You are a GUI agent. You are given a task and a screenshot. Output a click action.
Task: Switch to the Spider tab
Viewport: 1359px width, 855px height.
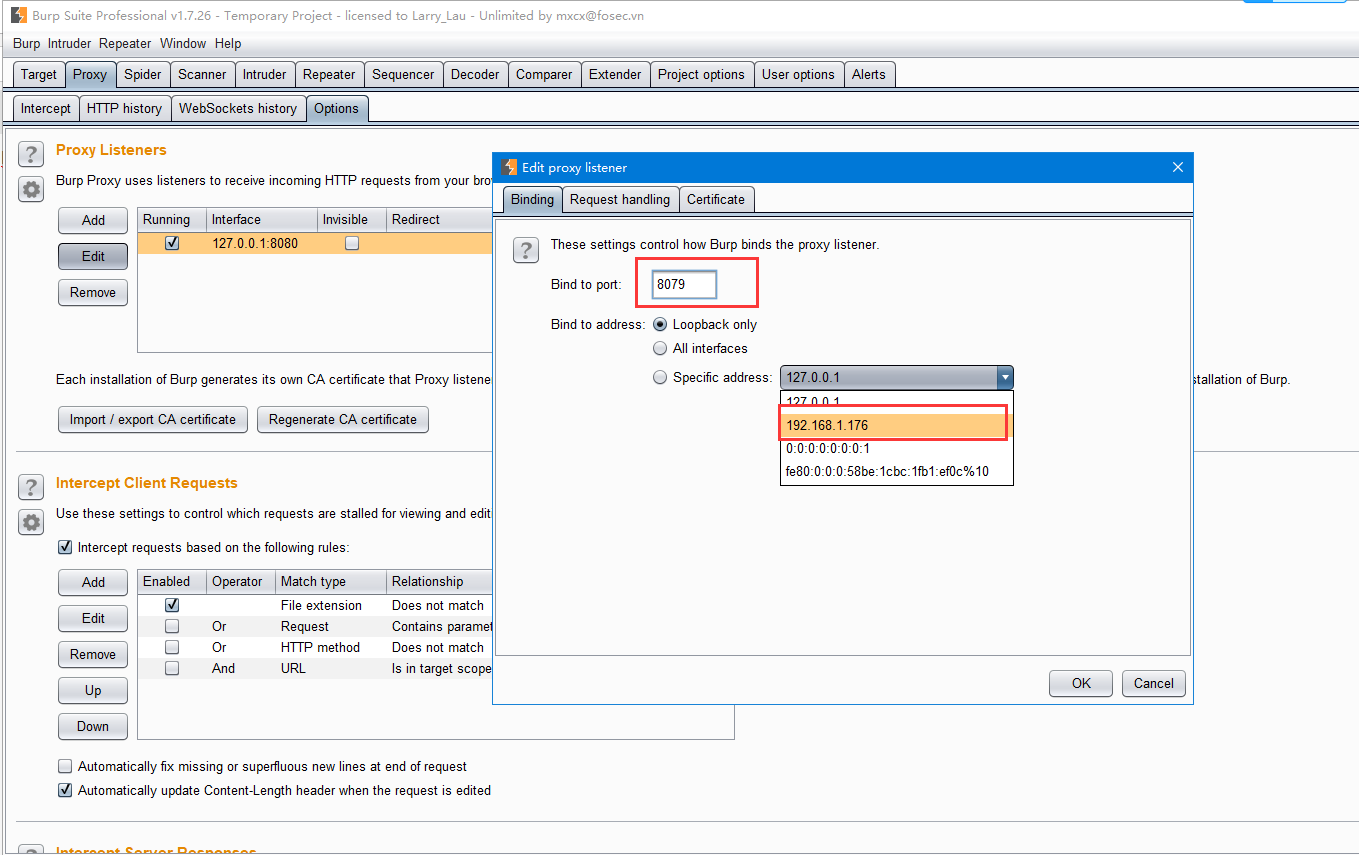pyautogui.click(x=143, y=74)
